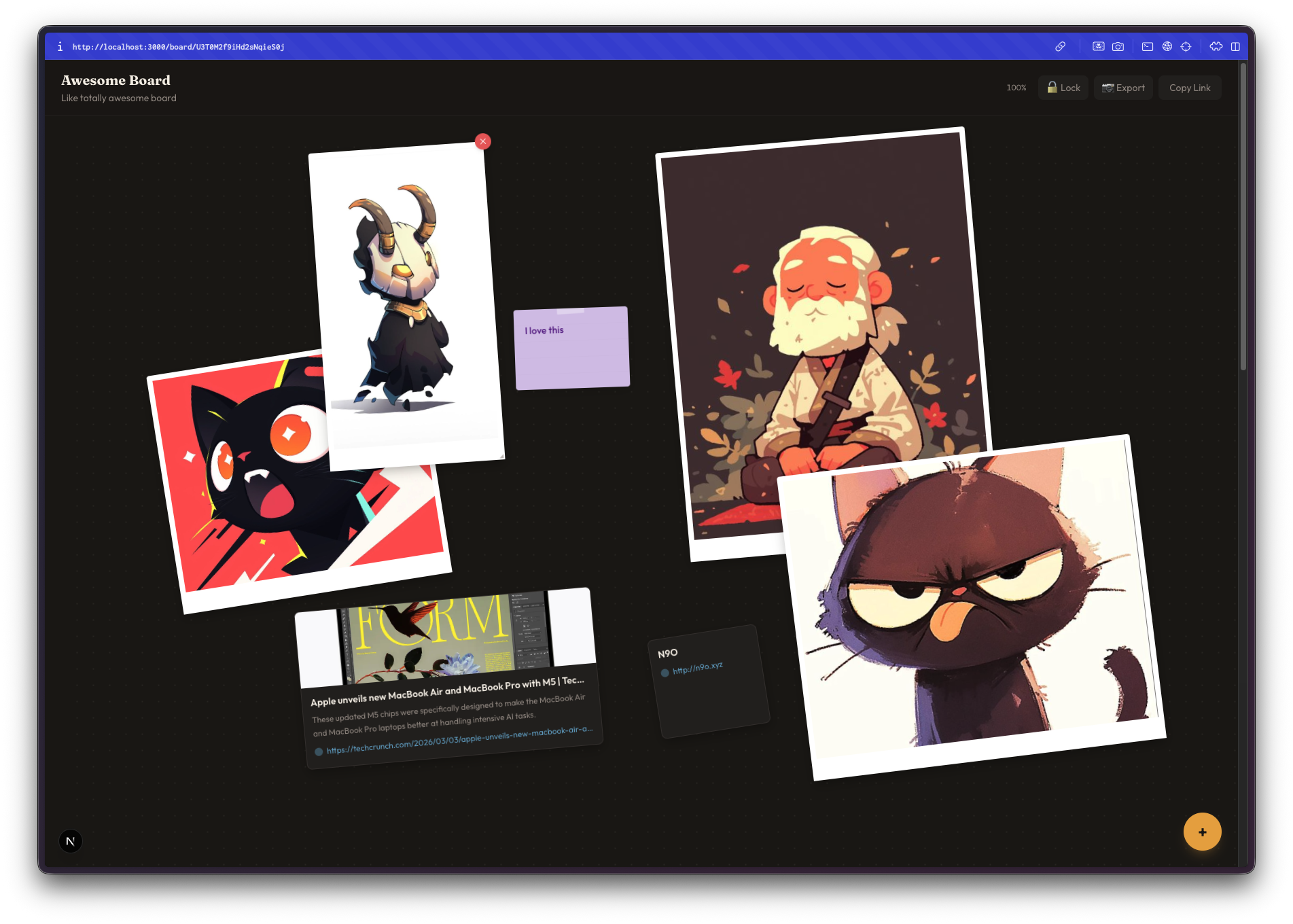The height and width of the screenshot is (924, 1293).
Task: Select the camera icon in the blue toolbar
Action: point(1118,46)
